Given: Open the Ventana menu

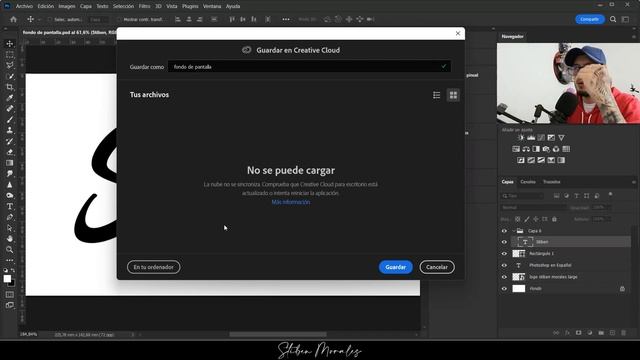Looking at the screenshot, I should tap(212, 6).
